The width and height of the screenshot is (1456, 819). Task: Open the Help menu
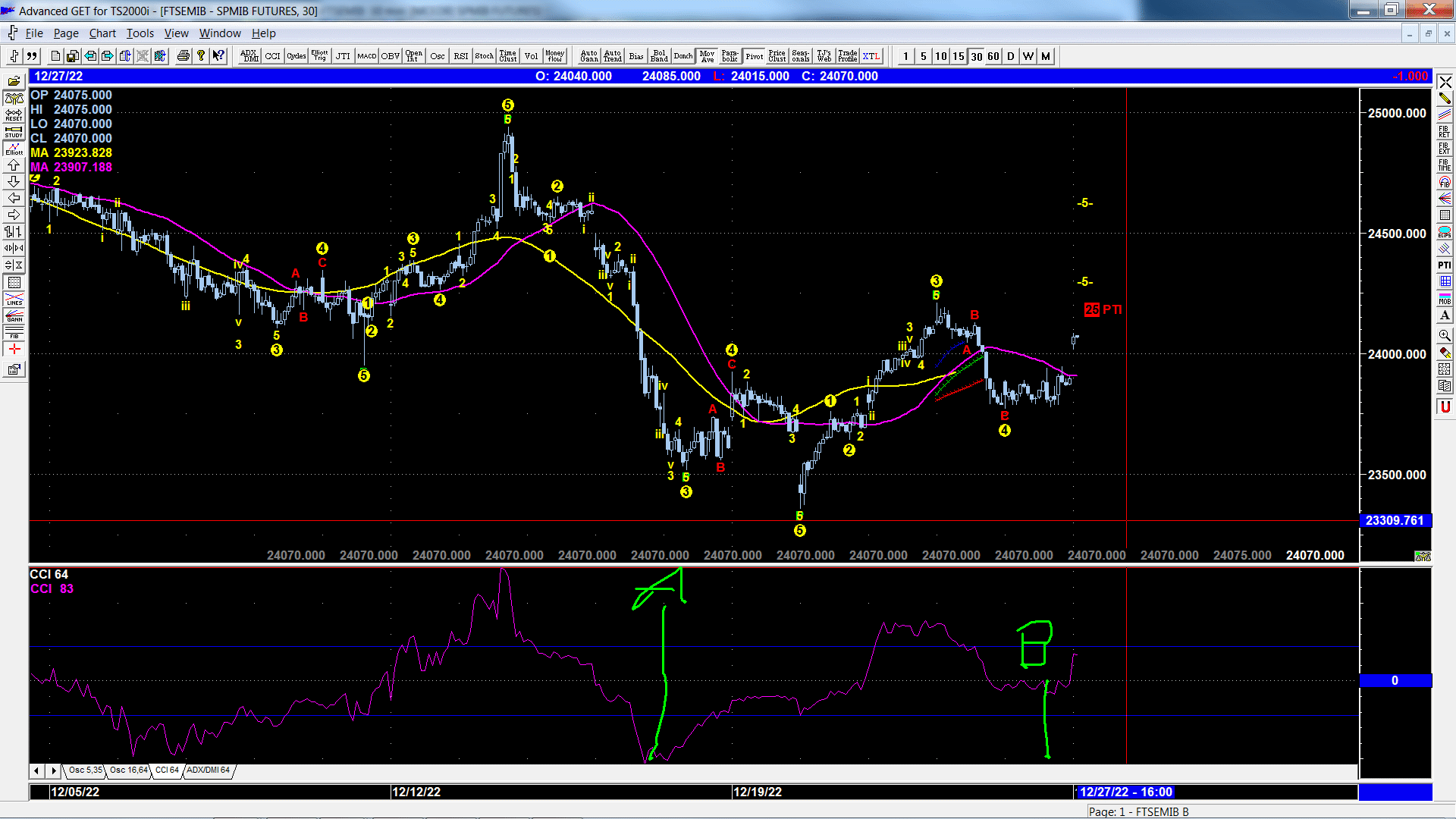(x=264, y=33)
